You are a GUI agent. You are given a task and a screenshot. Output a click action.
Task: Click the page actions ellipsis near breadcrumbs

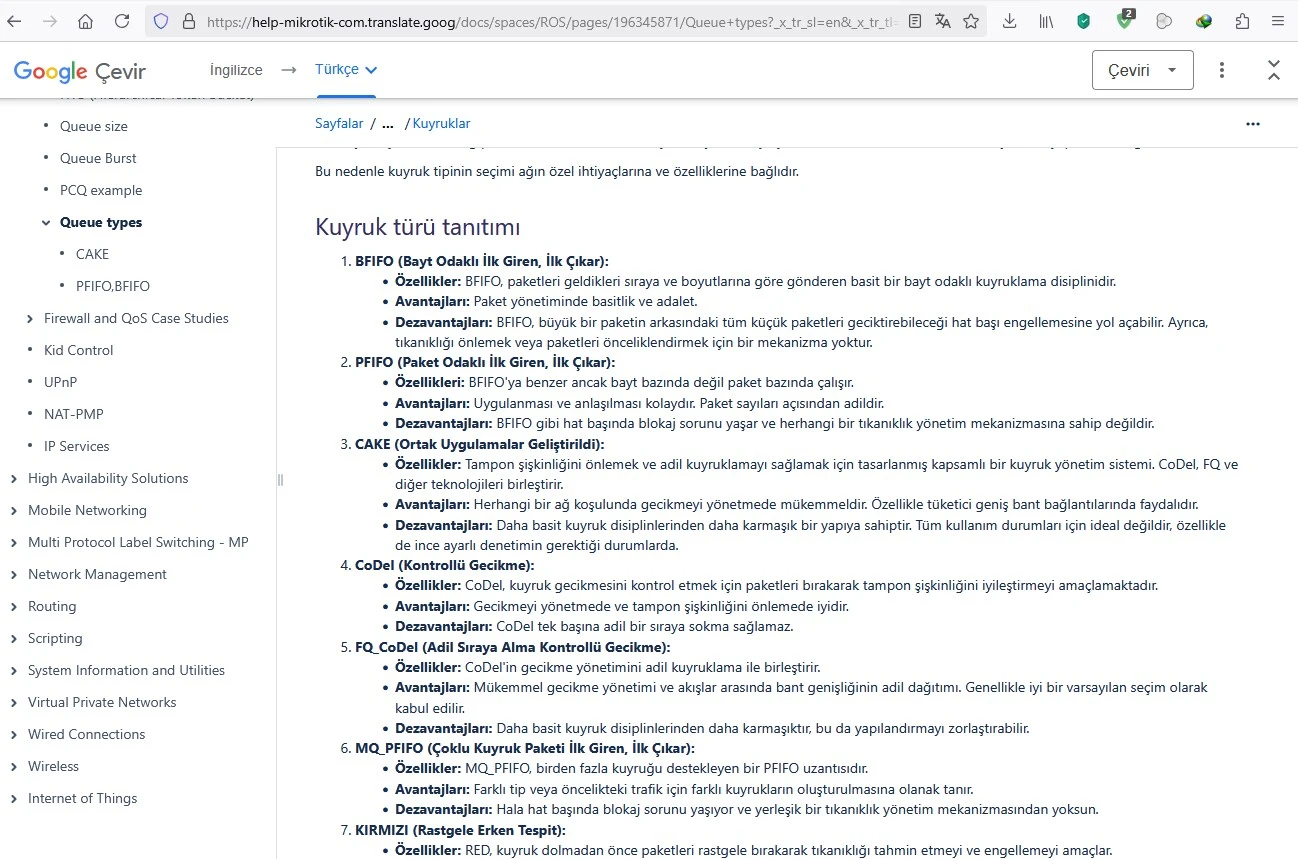pos(1253,124)
